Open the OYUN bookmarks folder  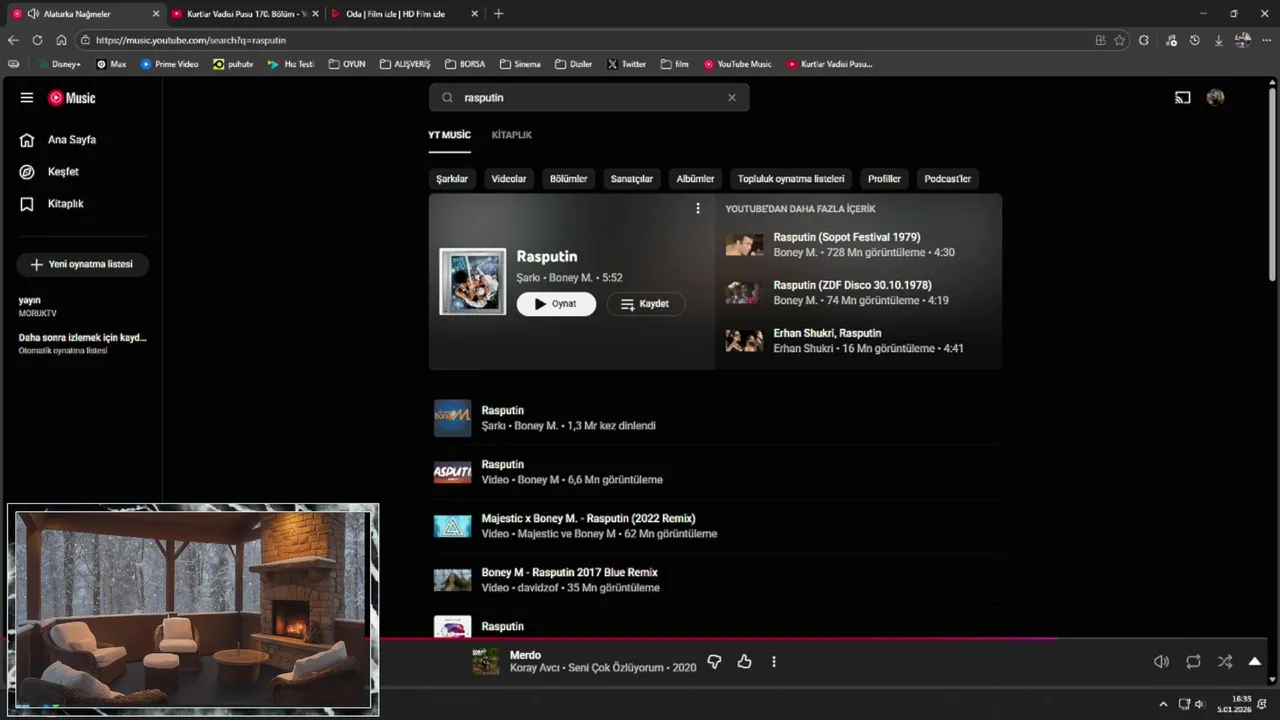pos(346,64)
